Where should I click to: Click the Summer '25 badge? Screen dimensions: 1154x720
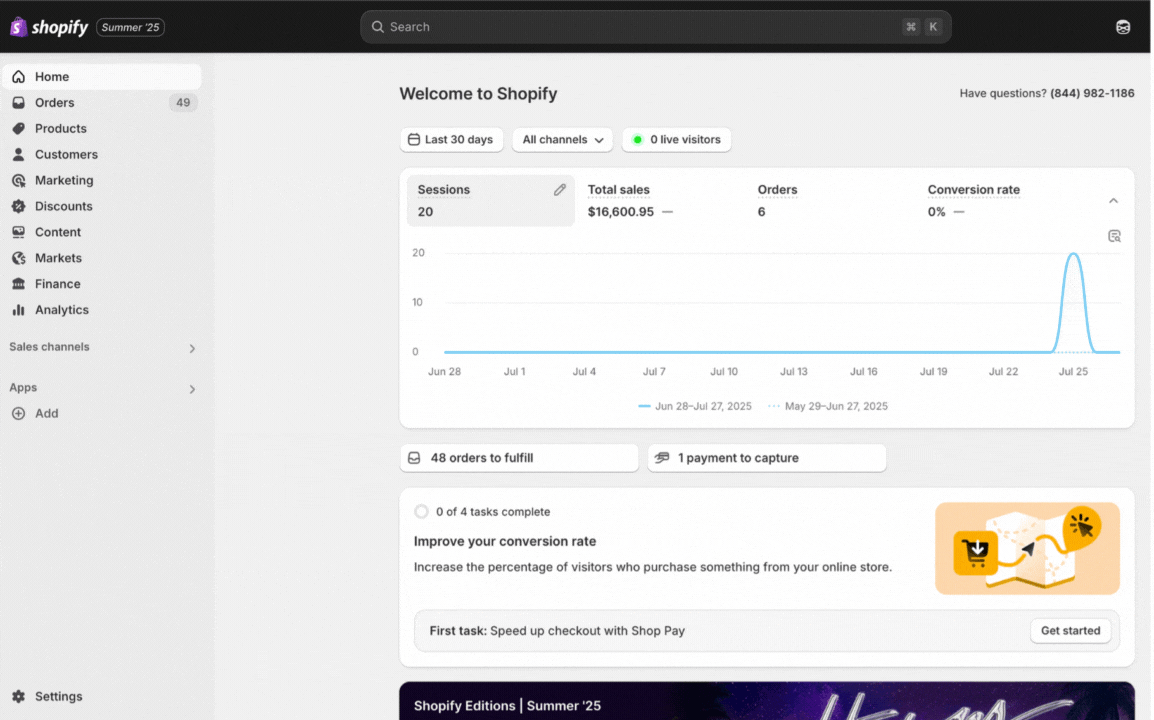[130, 27]
